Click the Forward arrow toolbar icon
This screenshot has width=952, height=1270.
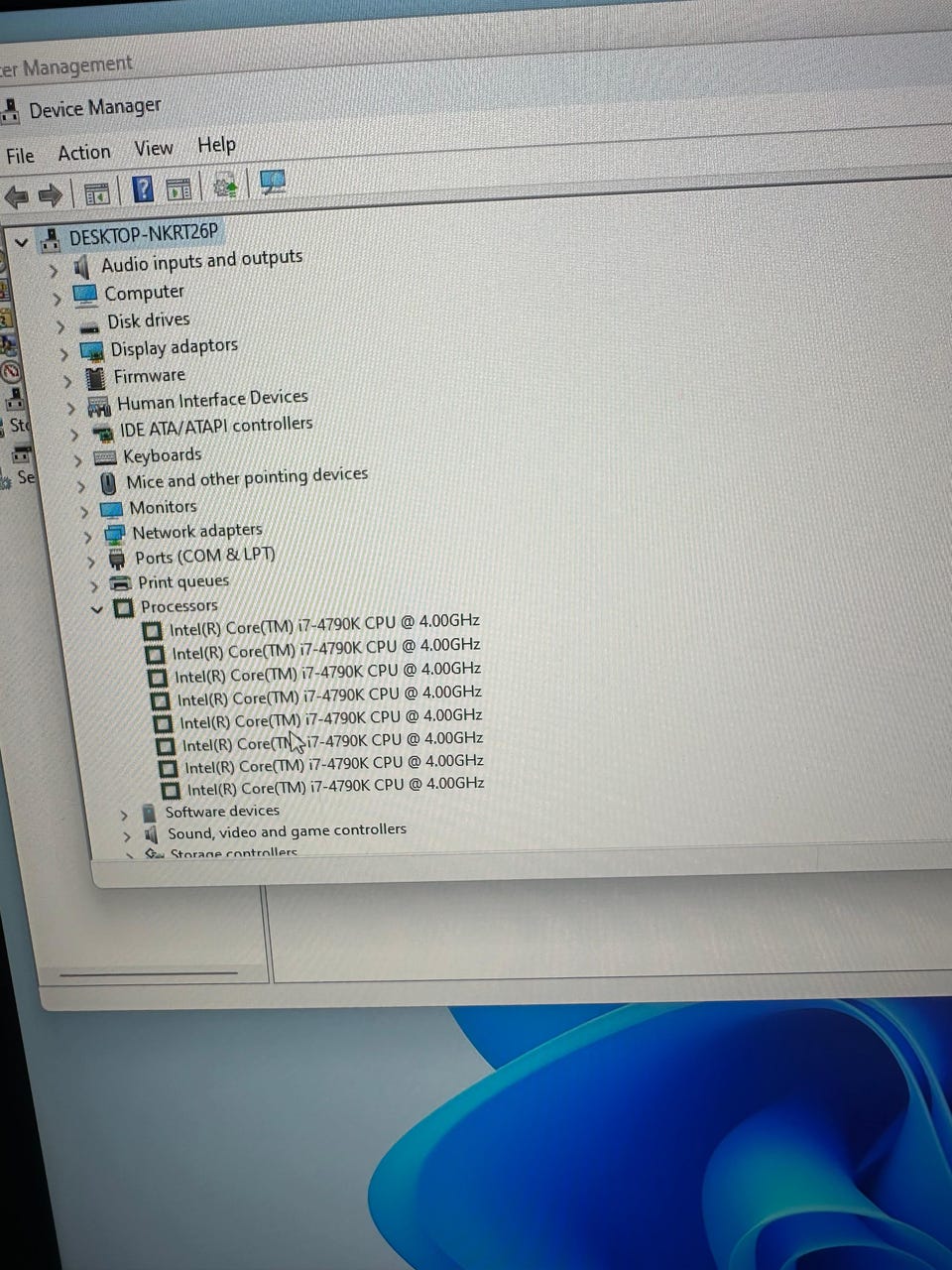coord(50,194)
